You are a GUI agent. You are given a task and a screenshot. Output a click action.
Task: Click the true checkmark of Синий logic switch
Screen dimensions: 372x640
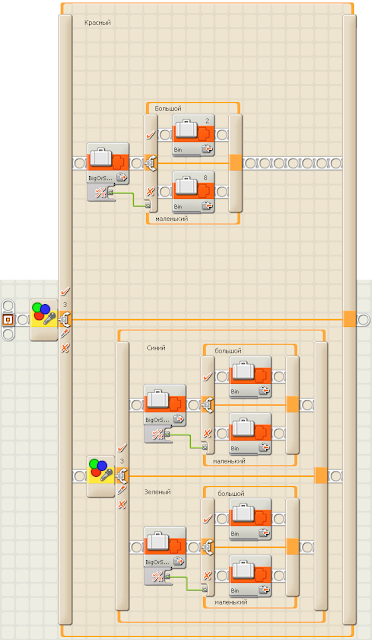208,377
